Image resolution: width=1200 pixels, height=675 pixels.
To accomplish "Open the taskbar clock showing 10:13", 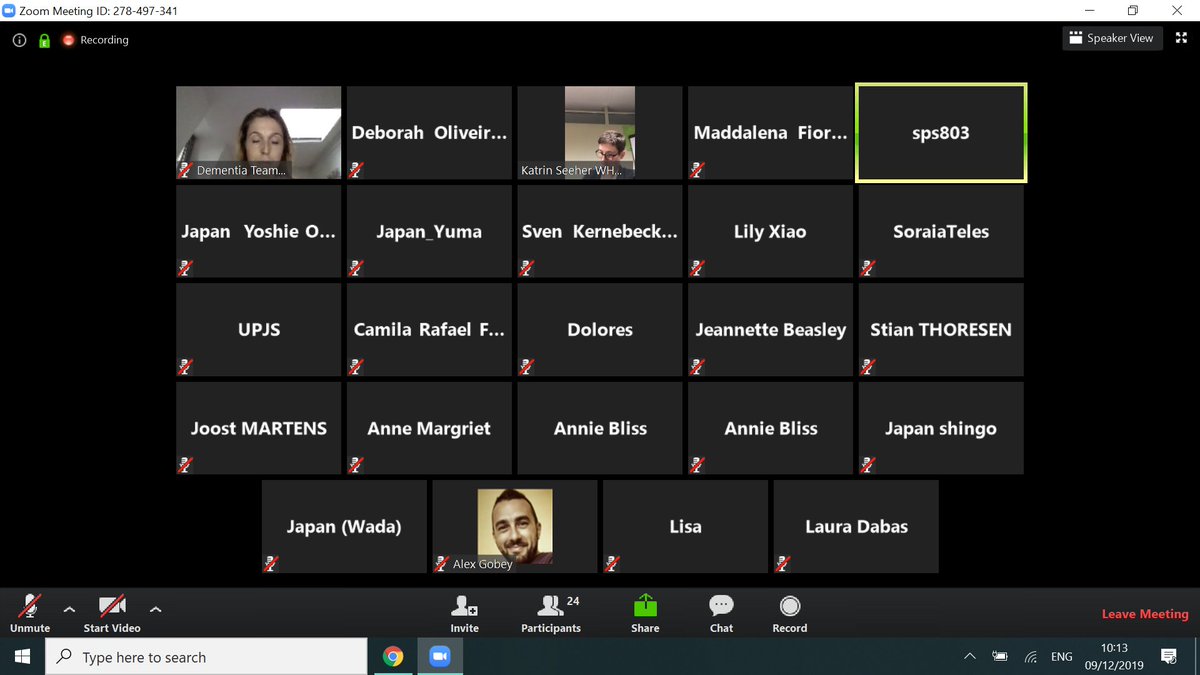I will pos(1114,657).
